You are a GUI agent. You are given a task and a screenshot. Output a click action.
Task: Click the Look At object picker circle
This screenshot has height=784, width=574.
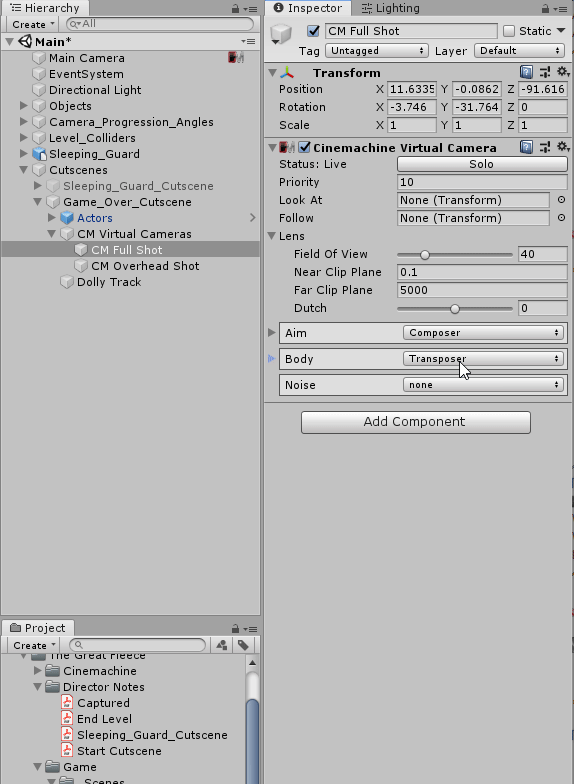pos(562,200)
